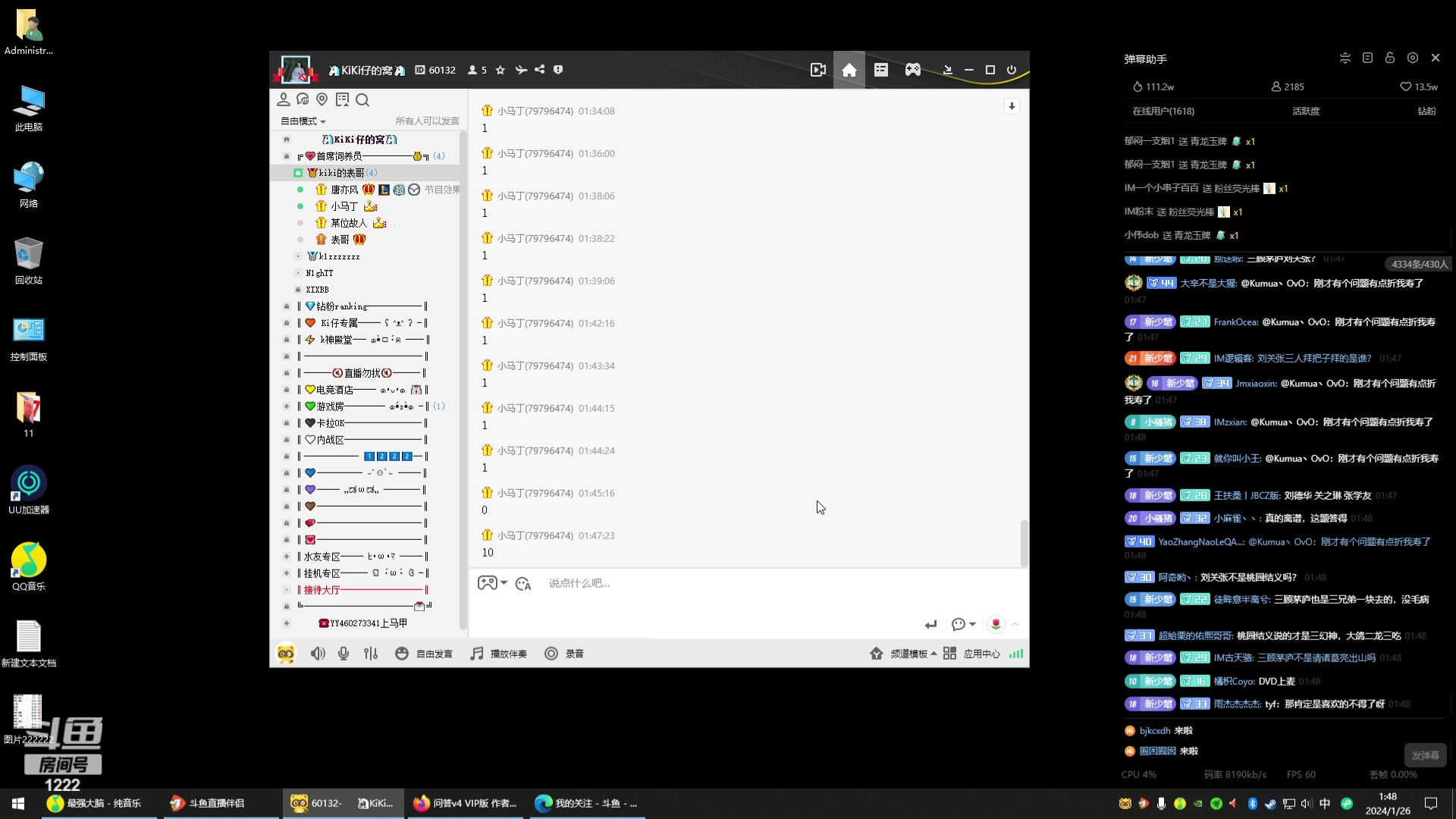1456x819 pixels.
Task: Click the chat history scrollbar
Action: point(1024,543)
